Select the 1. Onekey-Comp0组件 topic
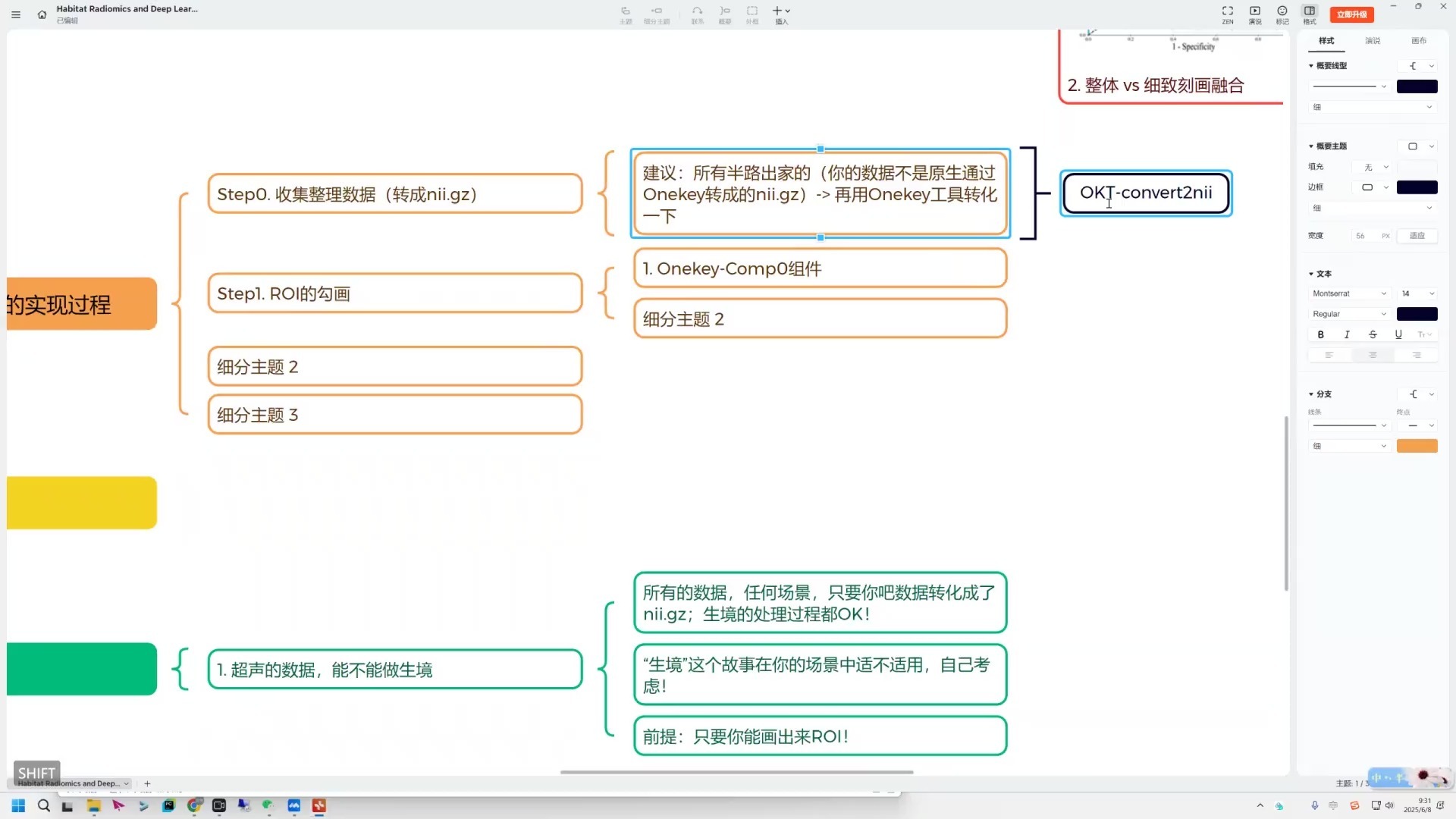Image resolution: width=1456 pixels, height=819 pixels. (820, 268)
